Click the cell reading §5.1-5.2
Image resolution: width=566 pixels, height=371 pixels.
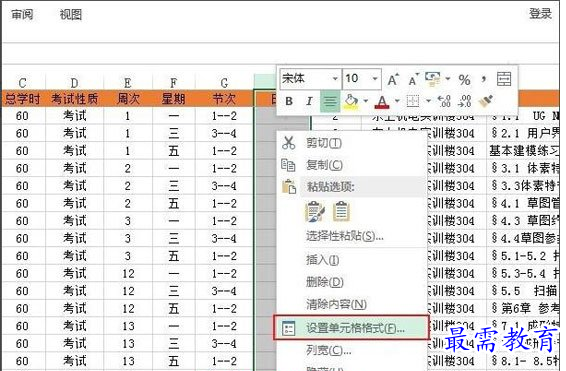523,256
